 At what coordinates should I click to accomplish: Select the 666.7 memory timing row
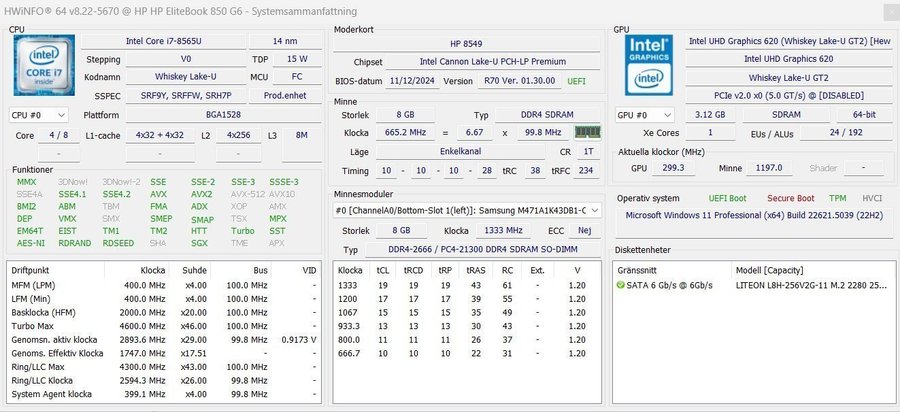click(467, 353)
